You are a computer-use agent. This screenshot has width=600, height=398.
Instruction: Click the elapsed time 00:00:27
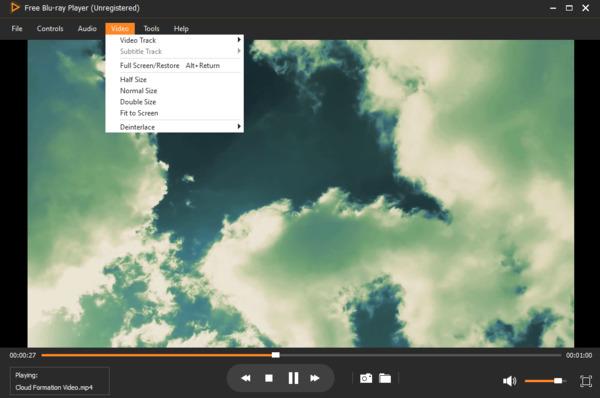pos(23,356)
